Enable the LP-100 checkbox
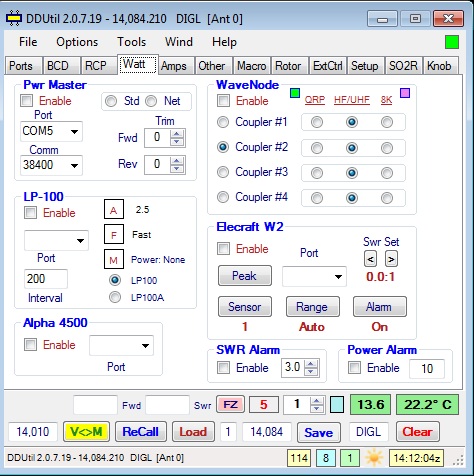This screenshot has width=474, height=476. click(30, 213)
